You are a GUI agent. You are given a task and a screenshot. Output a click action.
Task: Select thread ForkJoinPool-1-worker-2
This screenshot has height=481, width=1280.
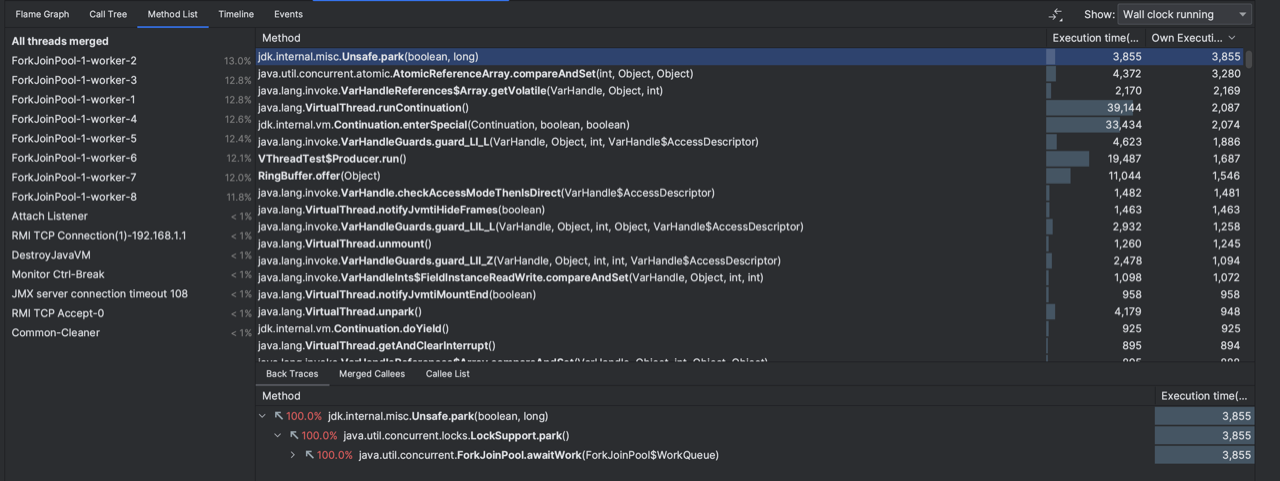(74, 61)
